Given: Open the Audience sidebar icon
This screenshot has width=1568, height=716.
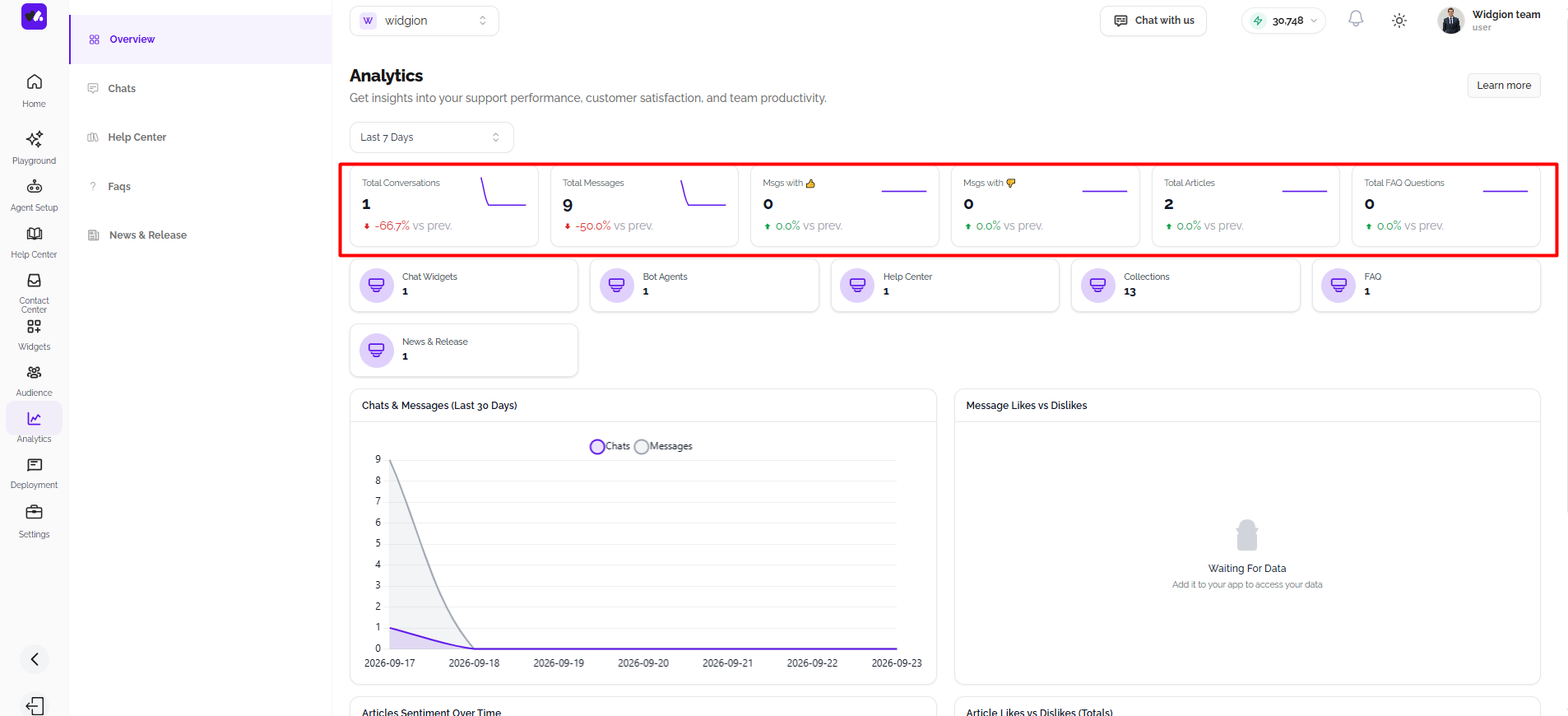Looking at the screenshot, I should coord(34,373).
